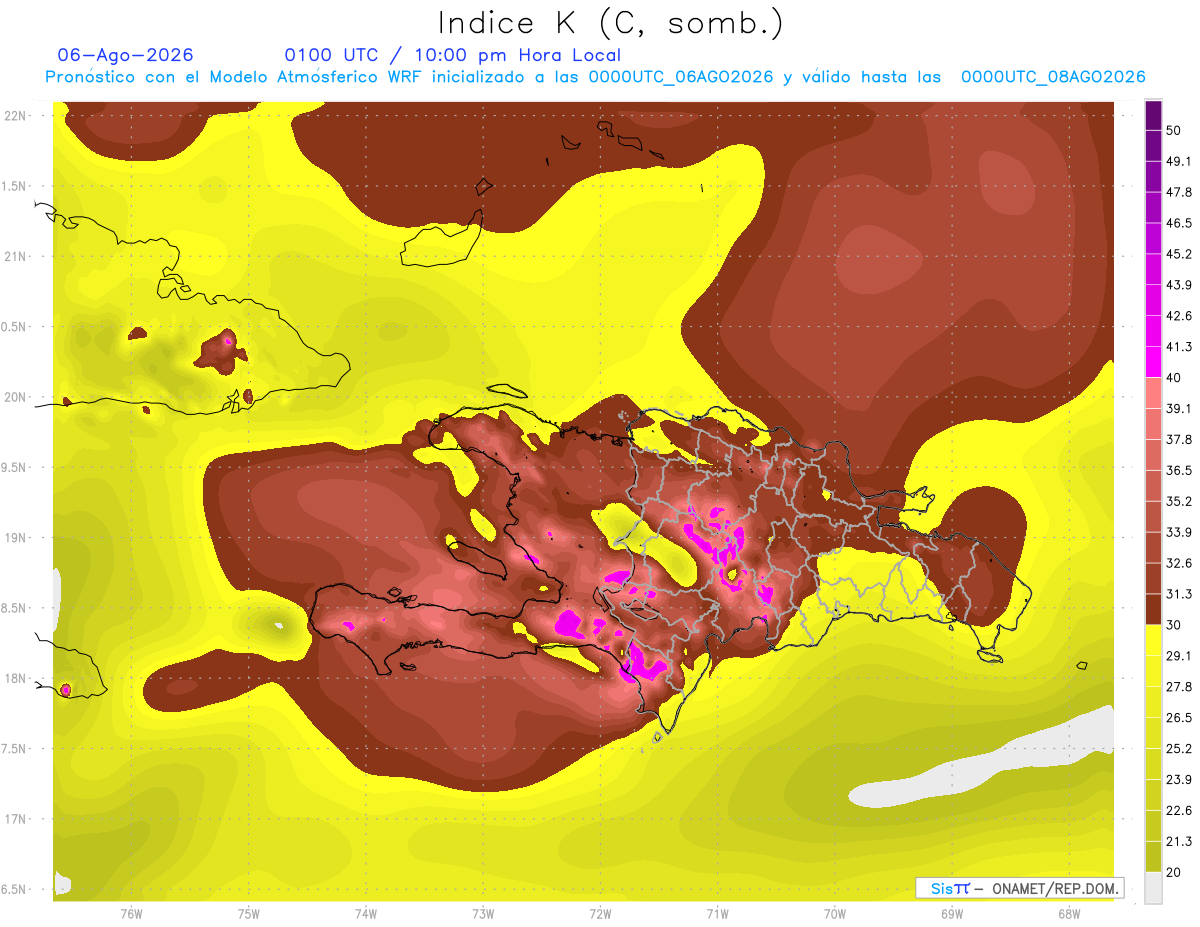Pick the reddish swatch between 33.9 and 35.2
1200x927 pixels.
1153,516
